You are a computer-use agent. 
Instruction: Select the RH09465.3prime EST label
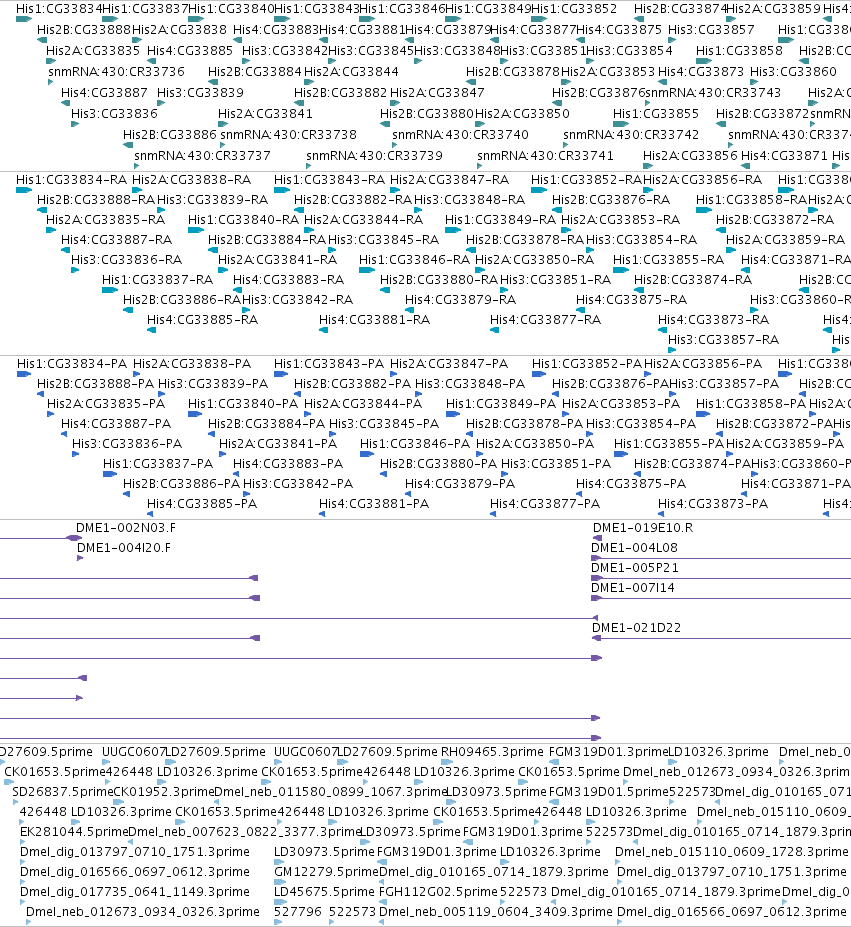[x=492, y=752]
